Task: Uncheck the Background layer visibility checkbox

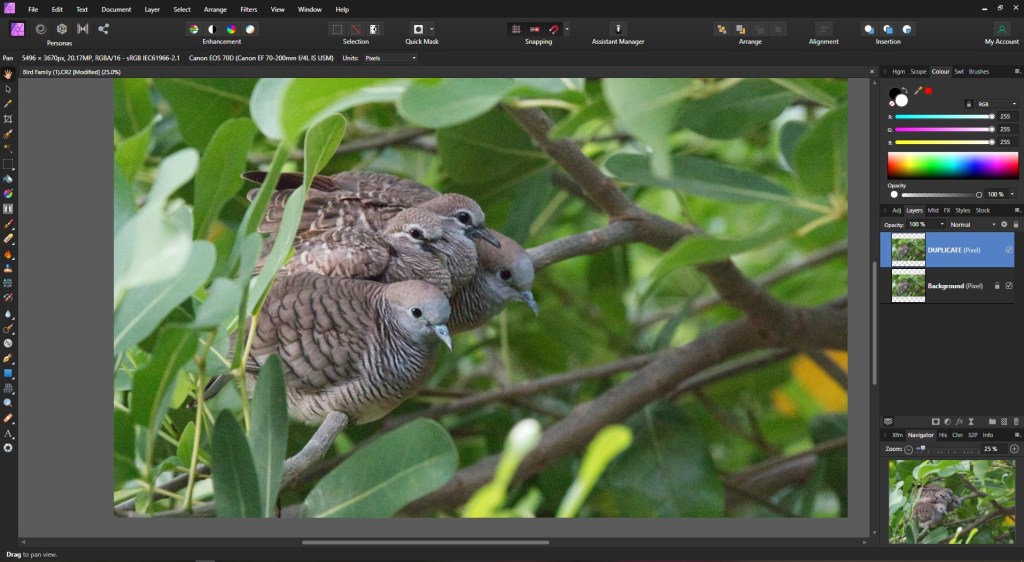Action: [1009, 285]
